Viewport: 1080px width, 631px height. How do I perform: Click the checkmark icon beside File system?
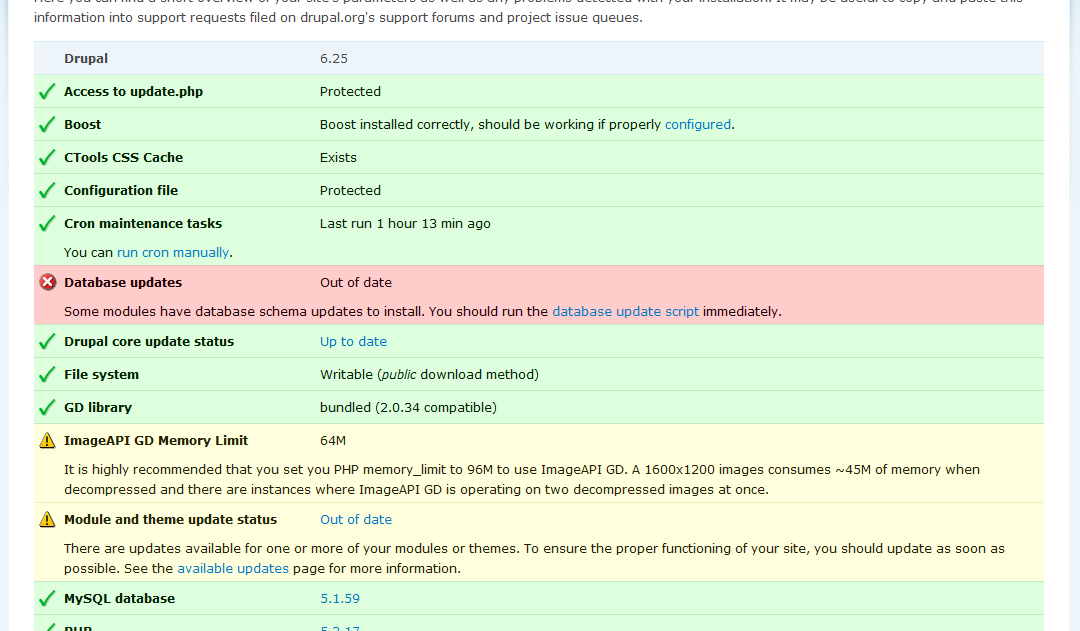pos(47,375)
